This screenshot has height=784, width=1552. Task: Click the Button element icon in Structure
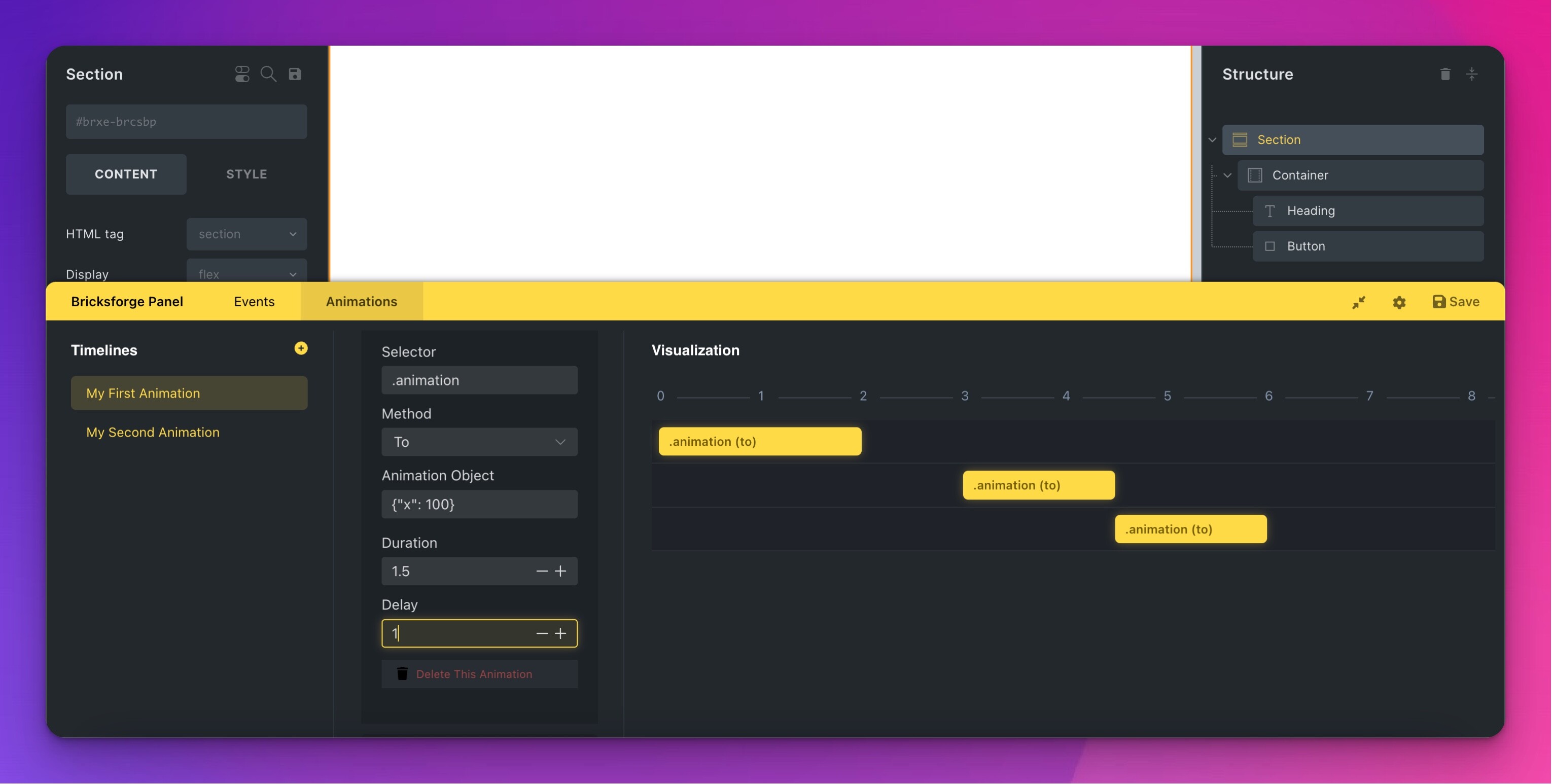click(1269, 246)
